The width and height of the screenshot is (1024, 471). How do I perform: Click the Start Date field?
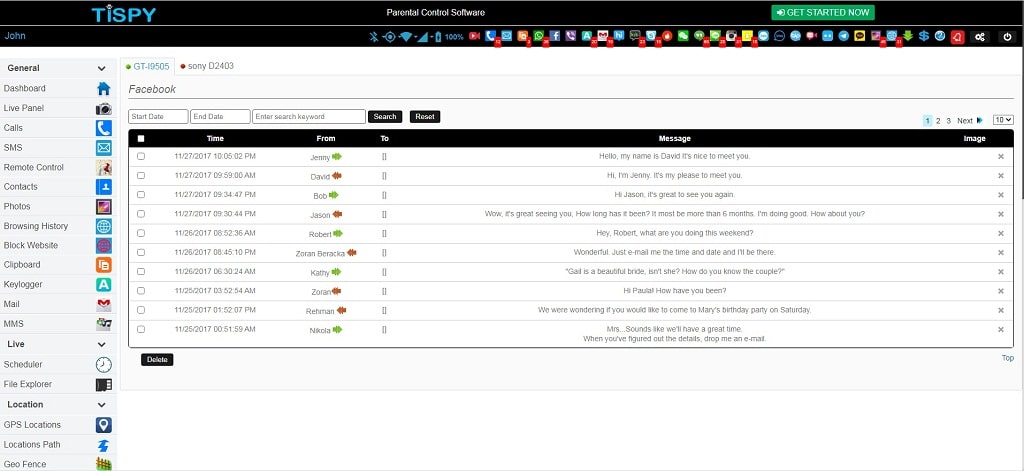[158, 116]
